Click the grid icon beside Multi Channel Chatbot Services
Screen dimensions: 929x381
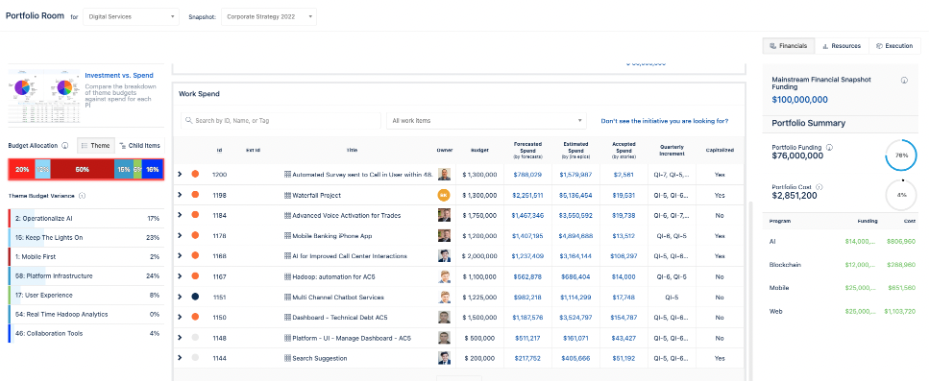coord(287,297)
